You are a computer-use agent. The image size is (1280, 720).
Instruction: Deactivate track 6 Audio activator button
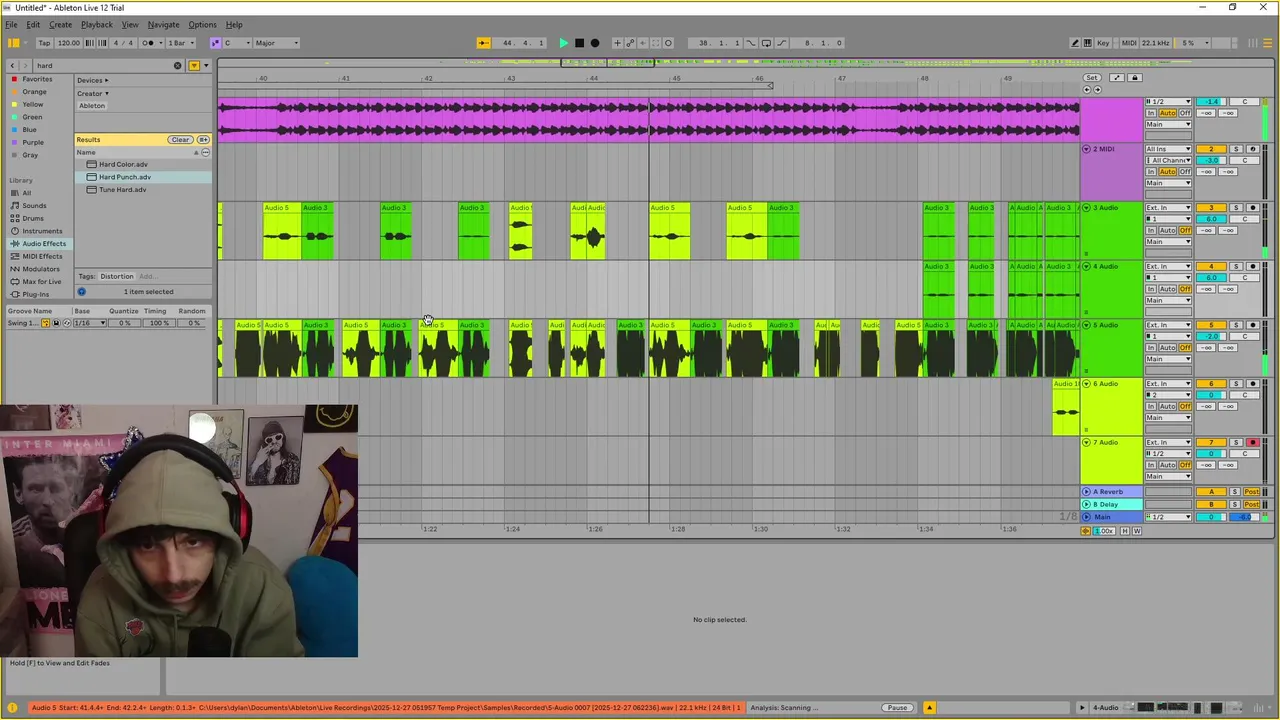pyautogui.click(x=1211, y=384)
